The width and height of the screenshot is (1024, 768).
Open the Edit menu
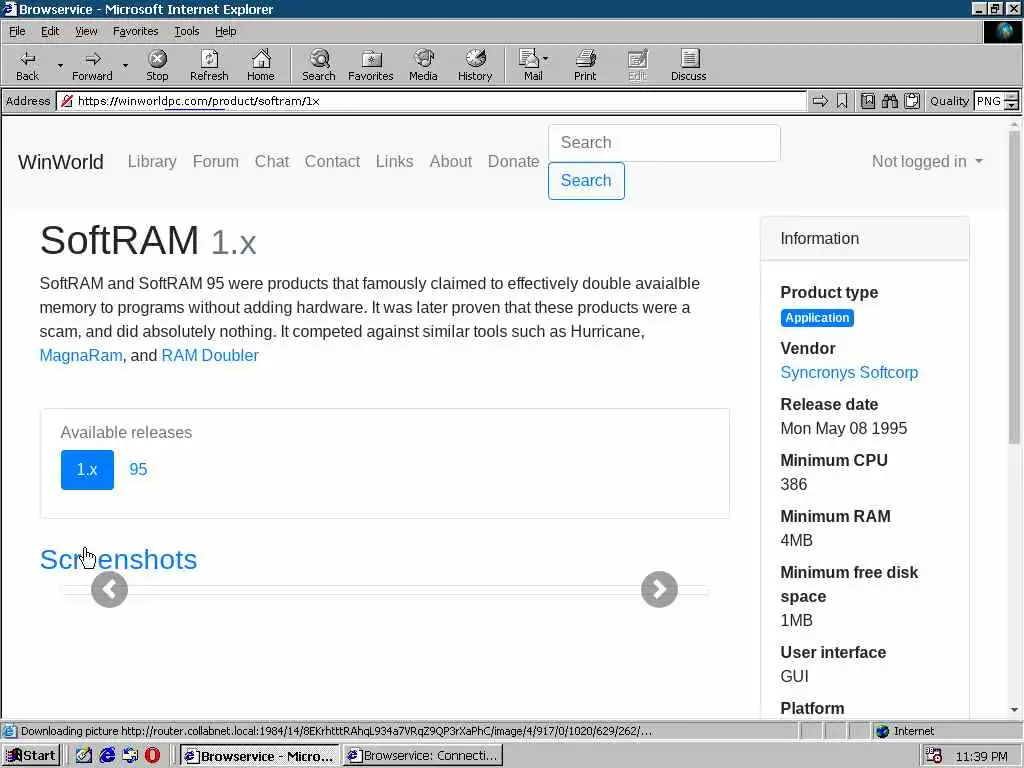pos(50,31)
